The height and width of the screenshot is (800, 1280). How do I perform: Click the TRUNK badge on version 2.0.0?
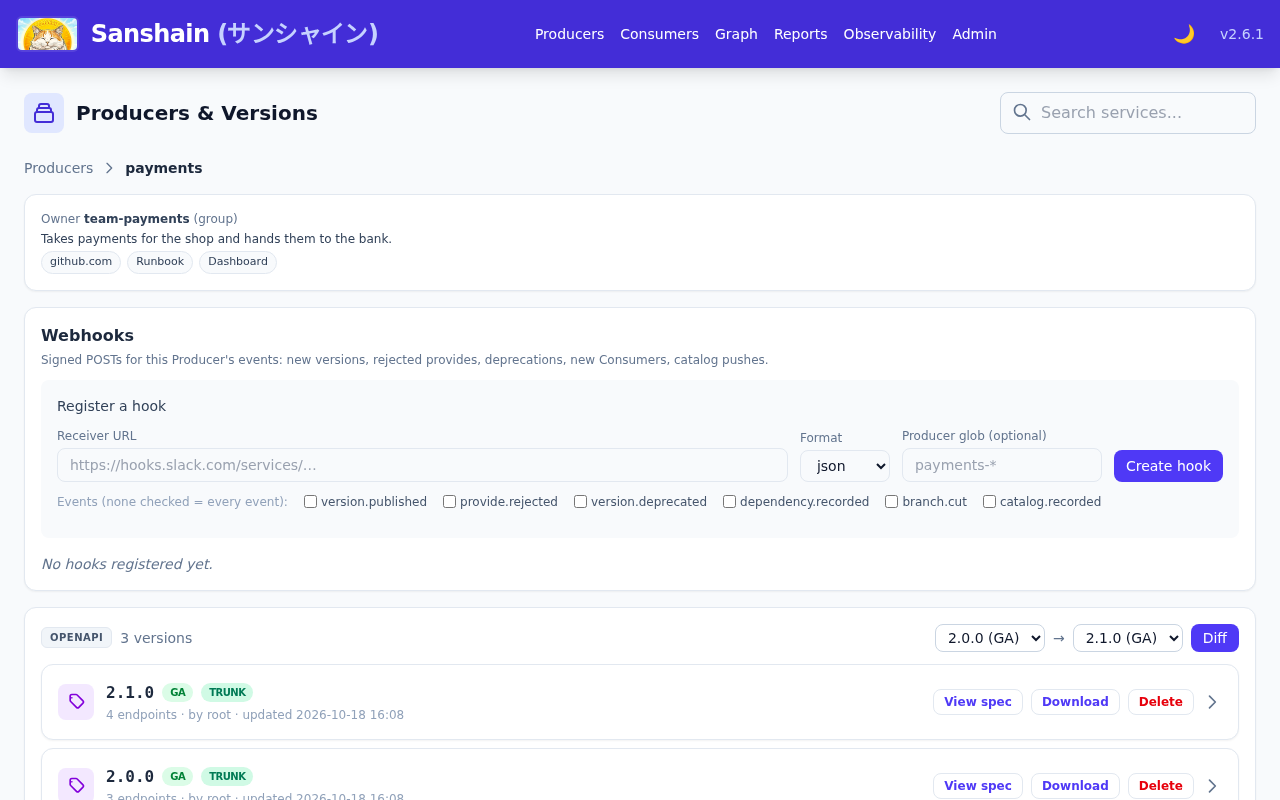[x=227, y=776]
